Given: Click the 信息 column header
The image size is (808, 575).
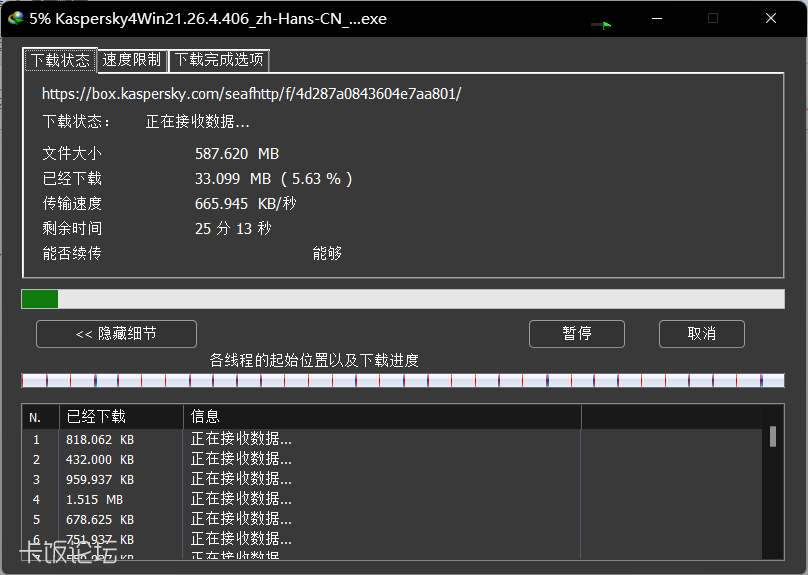Looking at the screenshot, I should (x=382, y=417).
